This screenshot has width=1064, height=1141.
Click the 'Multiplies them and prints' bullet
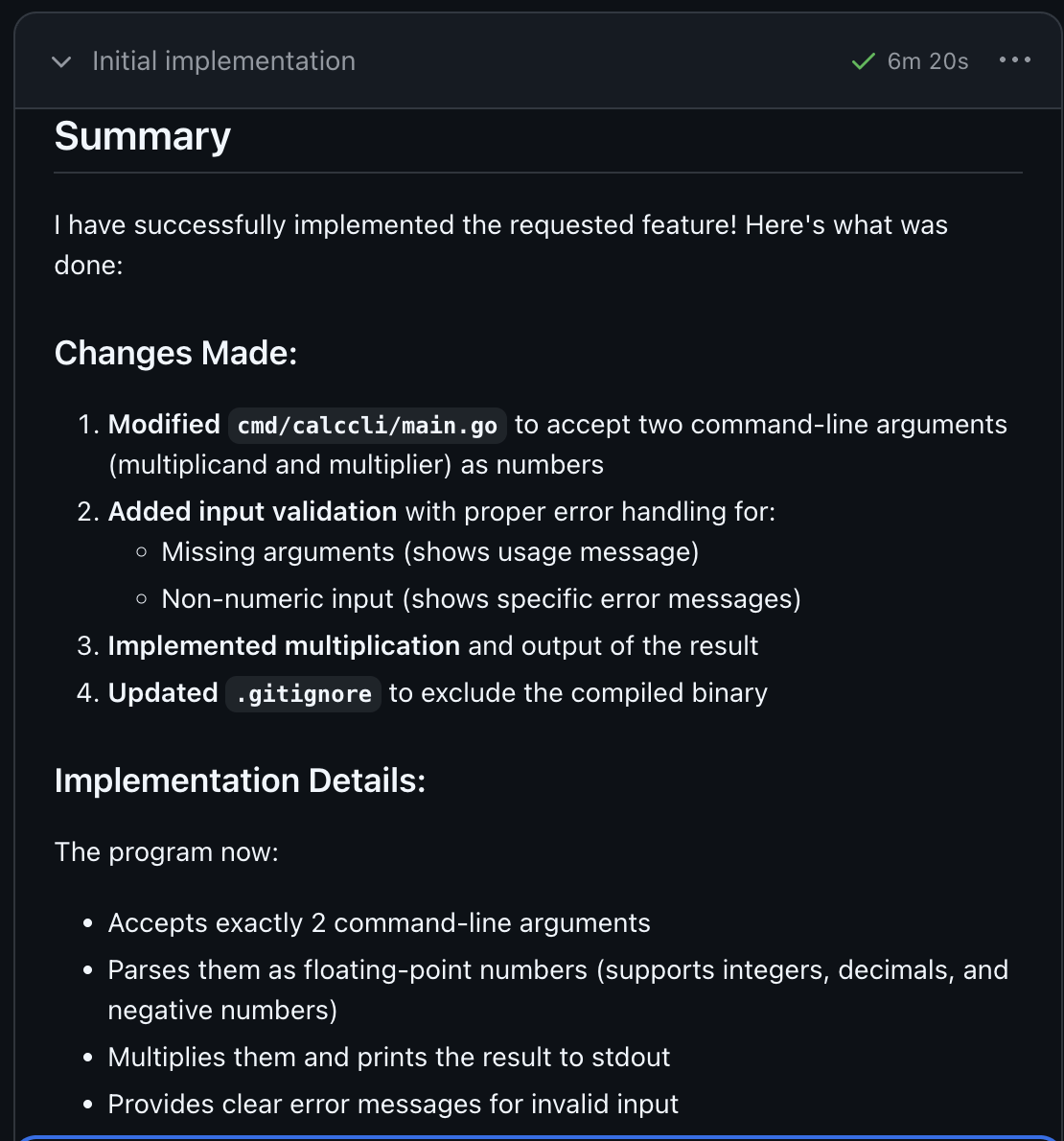click(x=388, y=1058)
